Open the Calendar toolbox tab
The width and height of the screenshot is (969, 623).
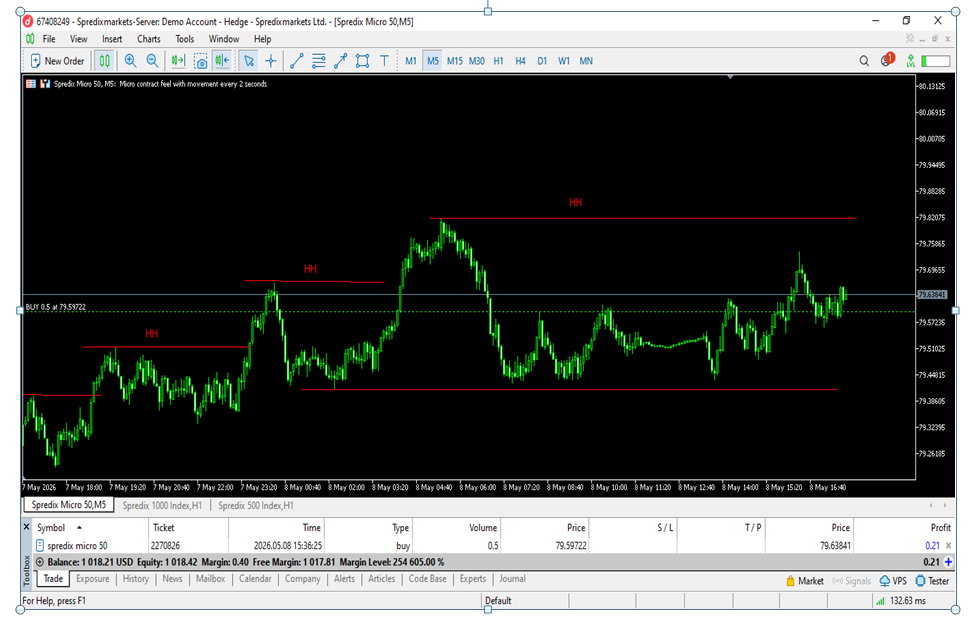pos(255,579)
